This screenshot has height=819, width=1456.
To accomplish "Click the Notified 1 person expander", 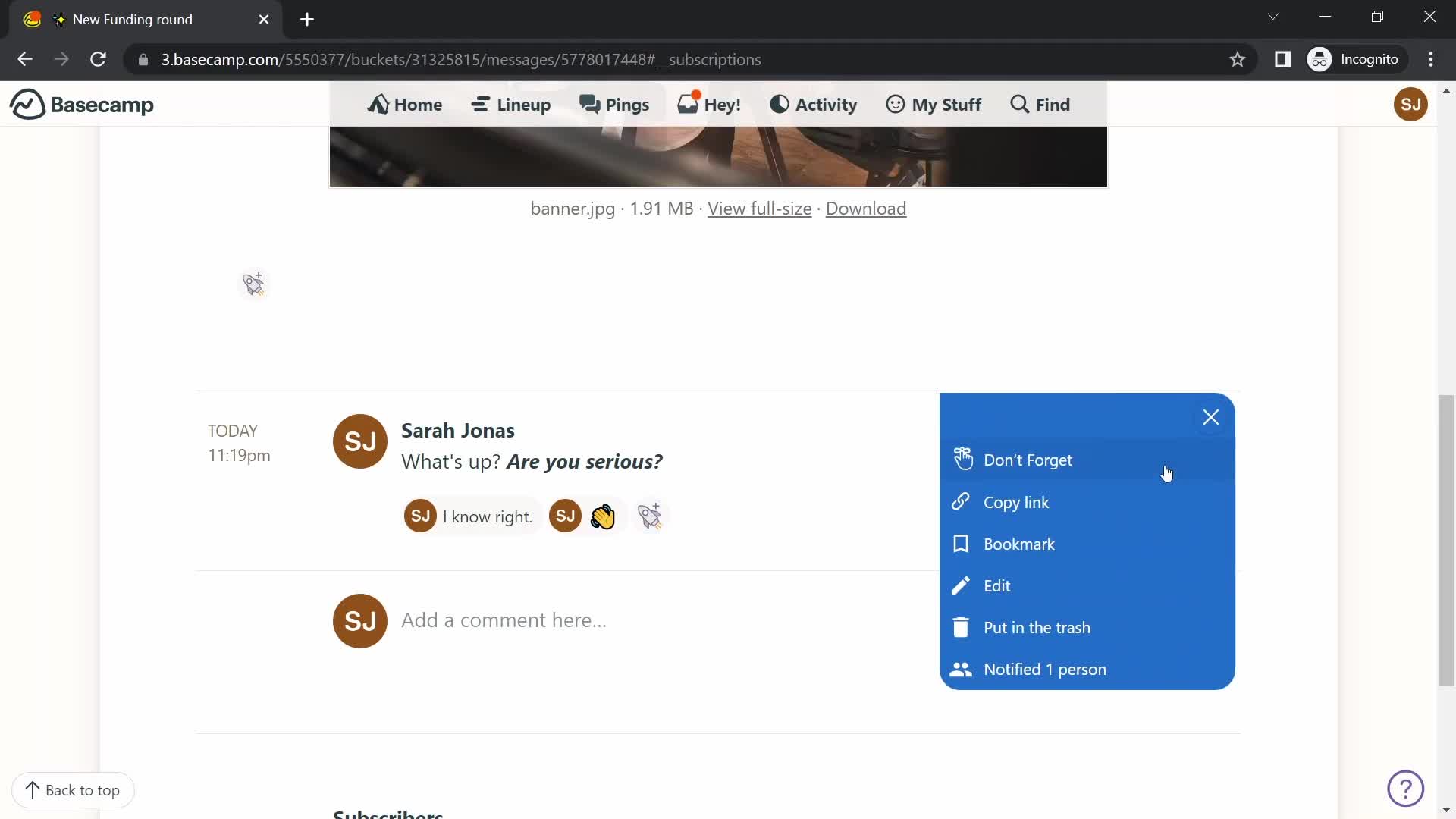I will click(x=1045, y=668).
